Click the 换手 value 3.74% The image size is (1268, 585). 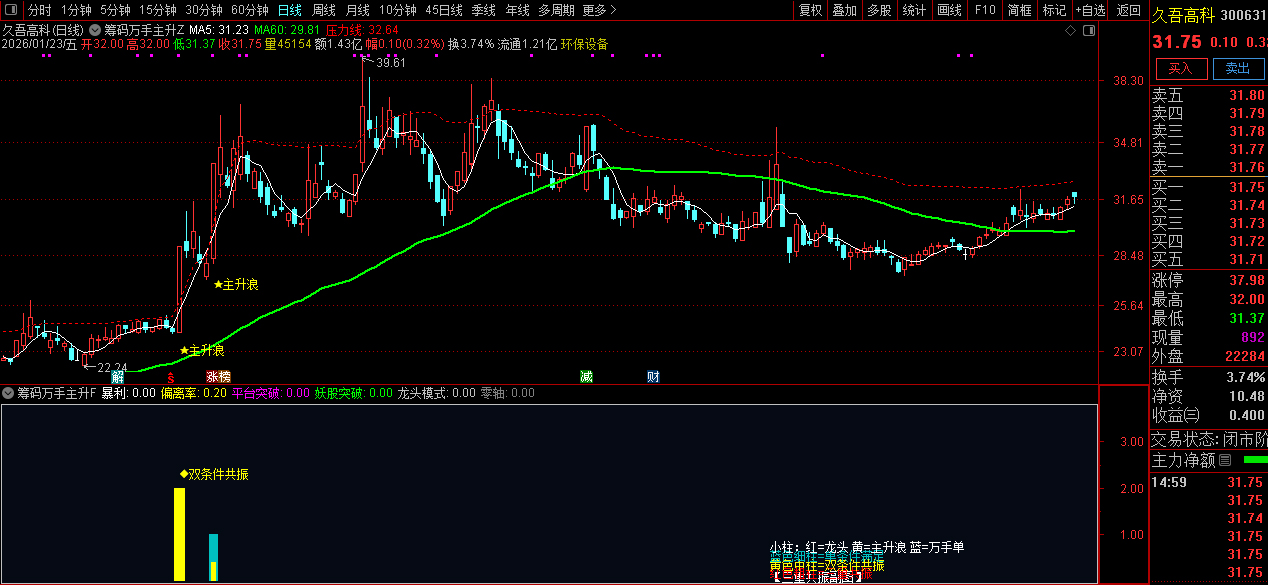coord(1246,377)
